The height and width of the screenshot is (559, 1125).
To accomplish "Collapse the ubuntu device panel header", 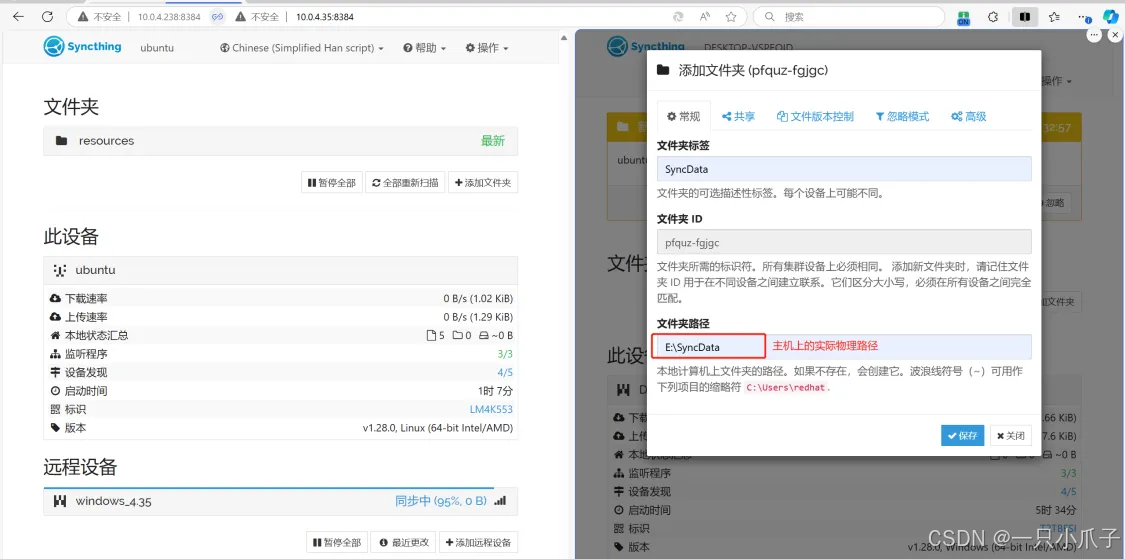I will tap(281, 271).
